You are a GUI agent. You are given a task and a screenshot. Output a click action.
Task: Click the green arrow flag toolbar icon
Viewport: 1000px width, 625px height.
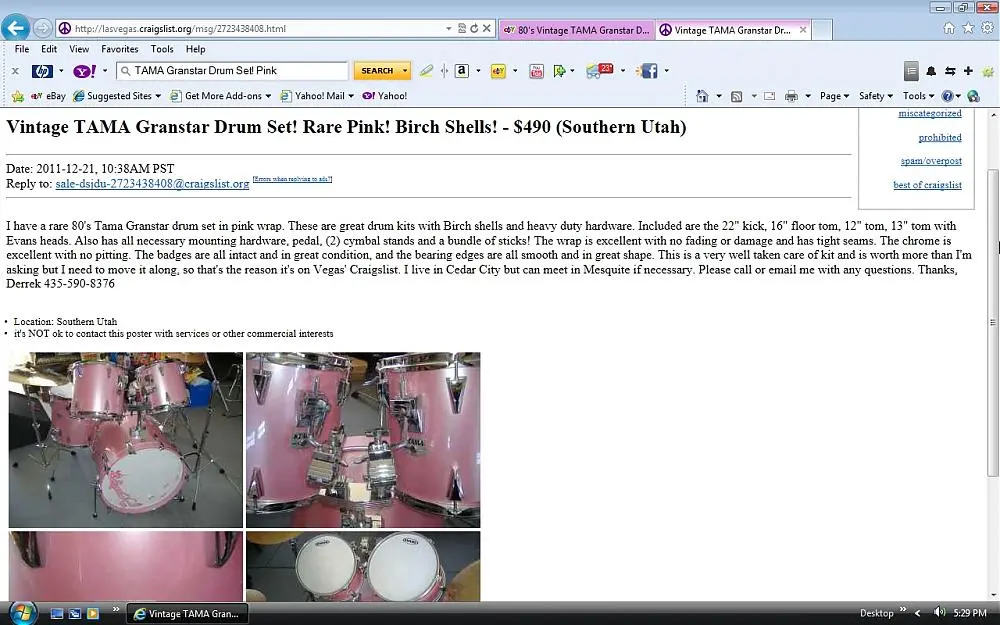(559, 71)
